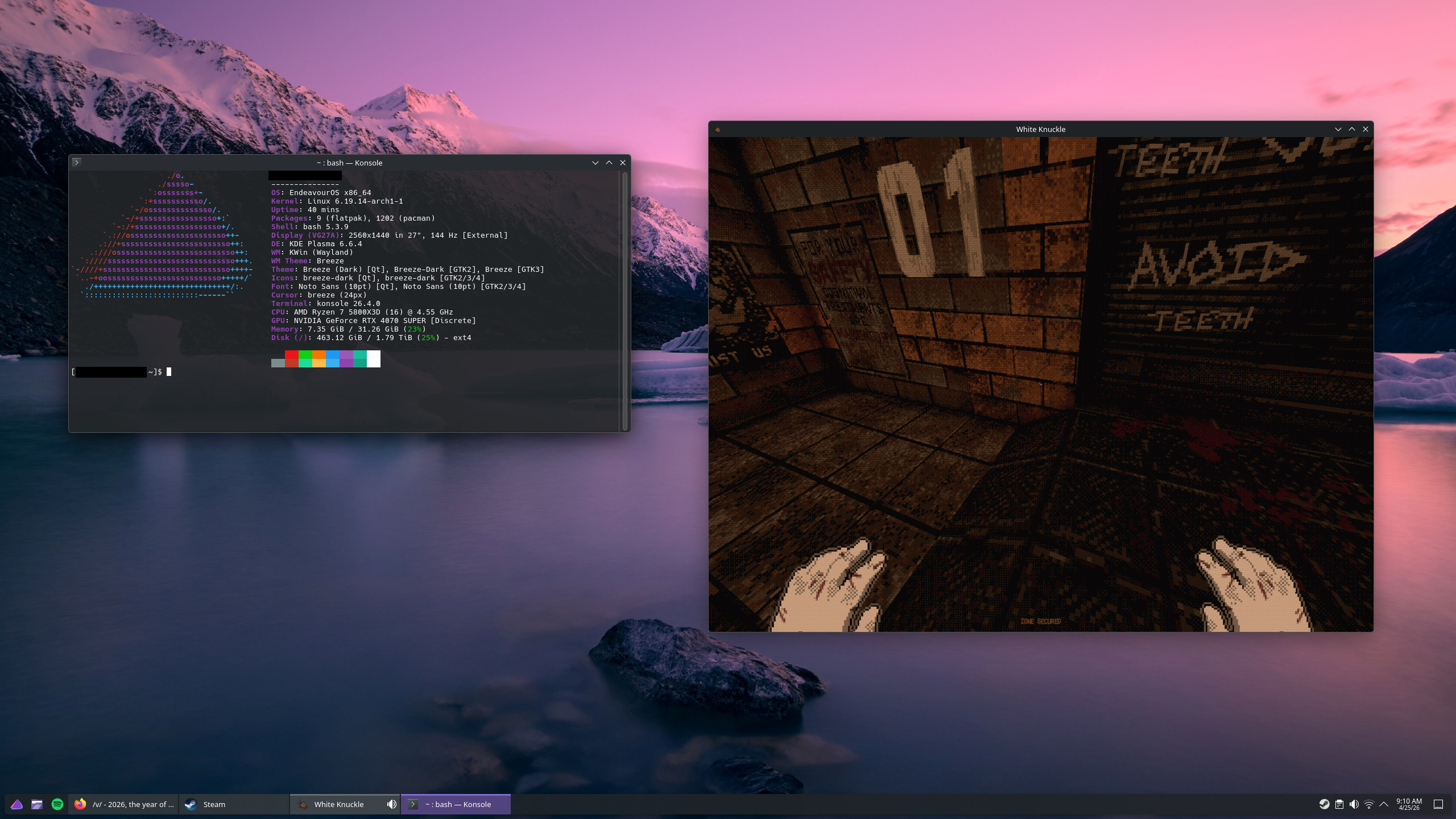
Task: Launch Spotify from the taskbar
Action: [57, 804]
